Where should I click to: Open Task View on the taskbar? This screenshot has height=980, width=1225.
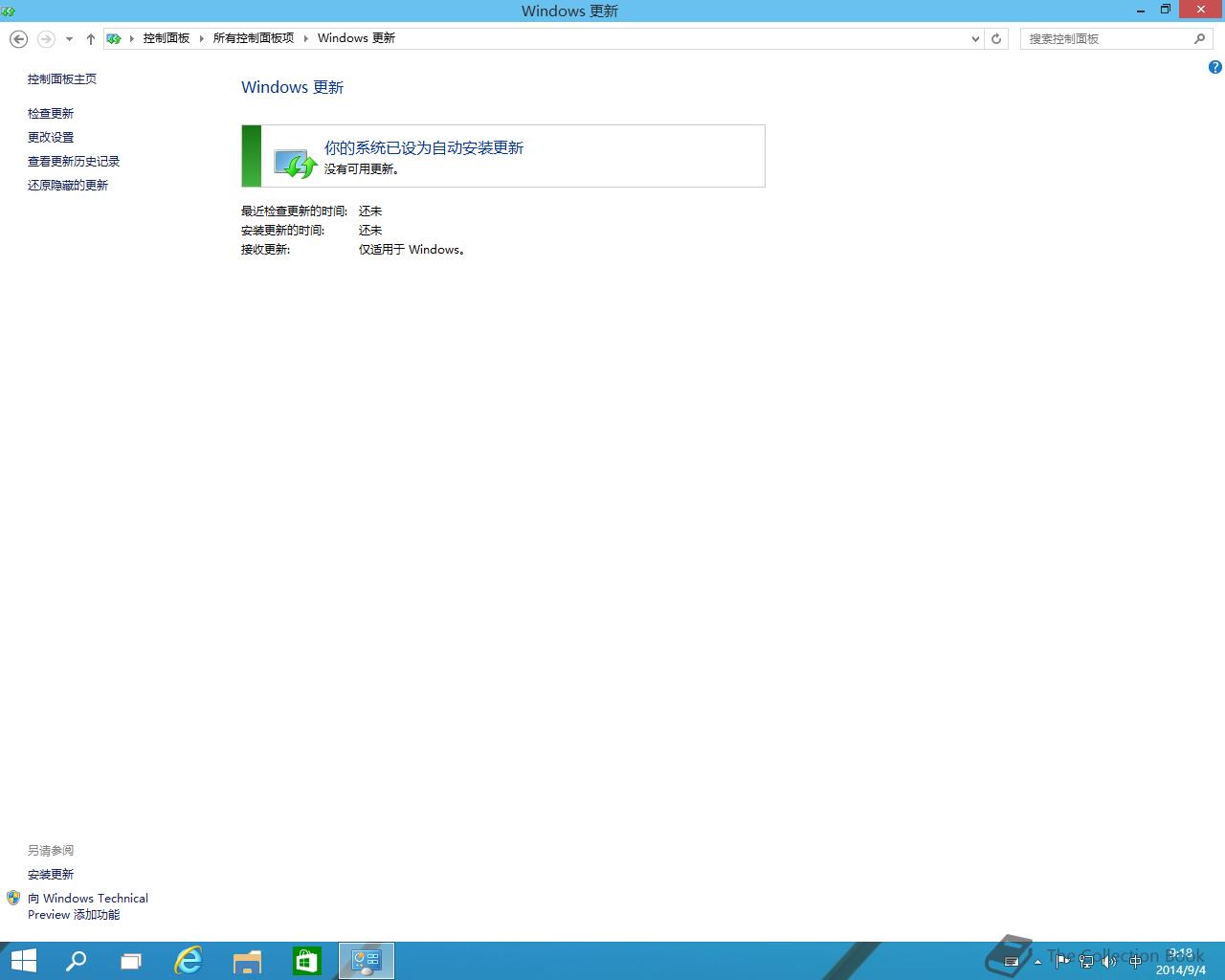point(131,961)
